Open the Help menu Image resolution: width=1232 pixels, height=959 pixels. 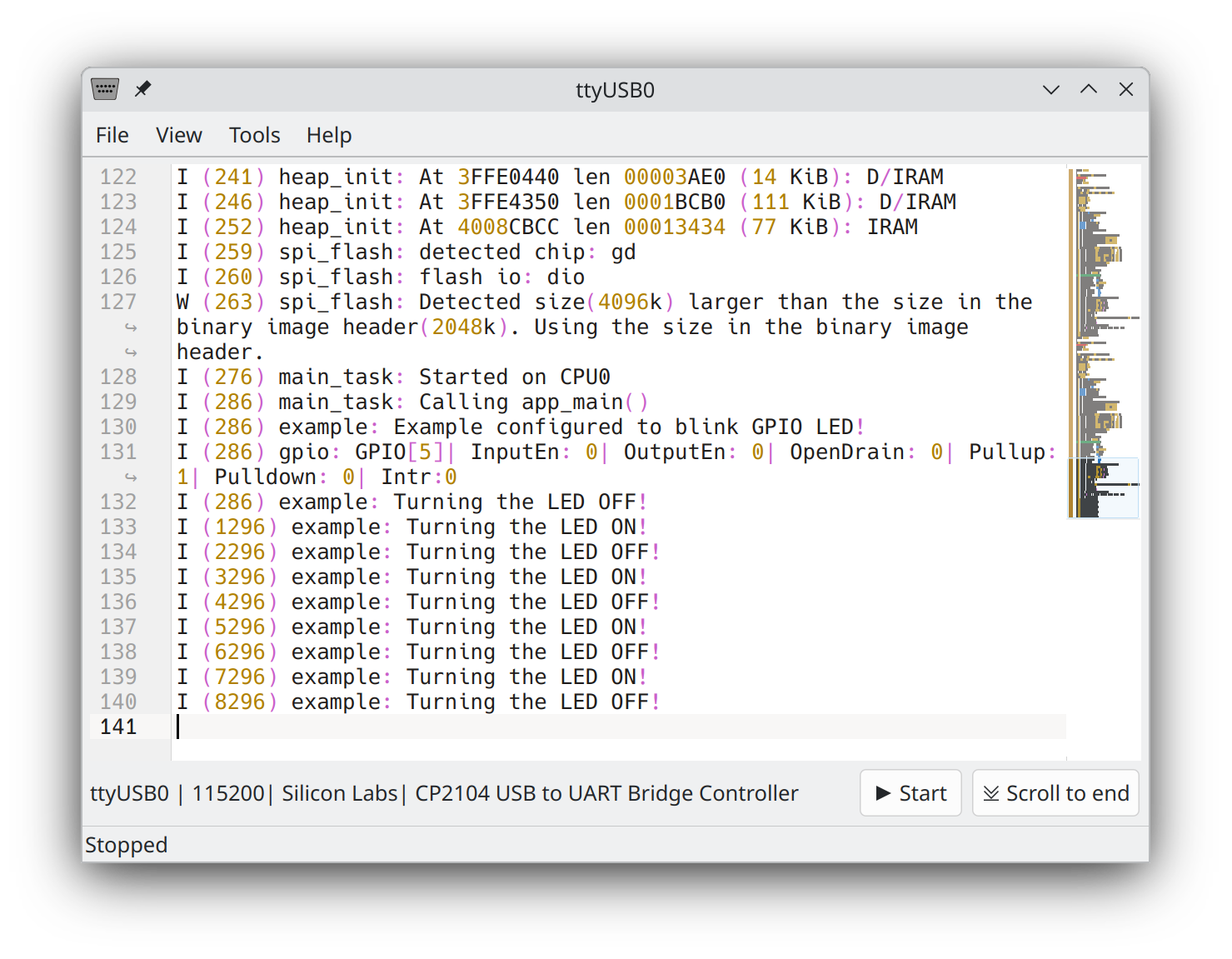(x=329, y=135)
